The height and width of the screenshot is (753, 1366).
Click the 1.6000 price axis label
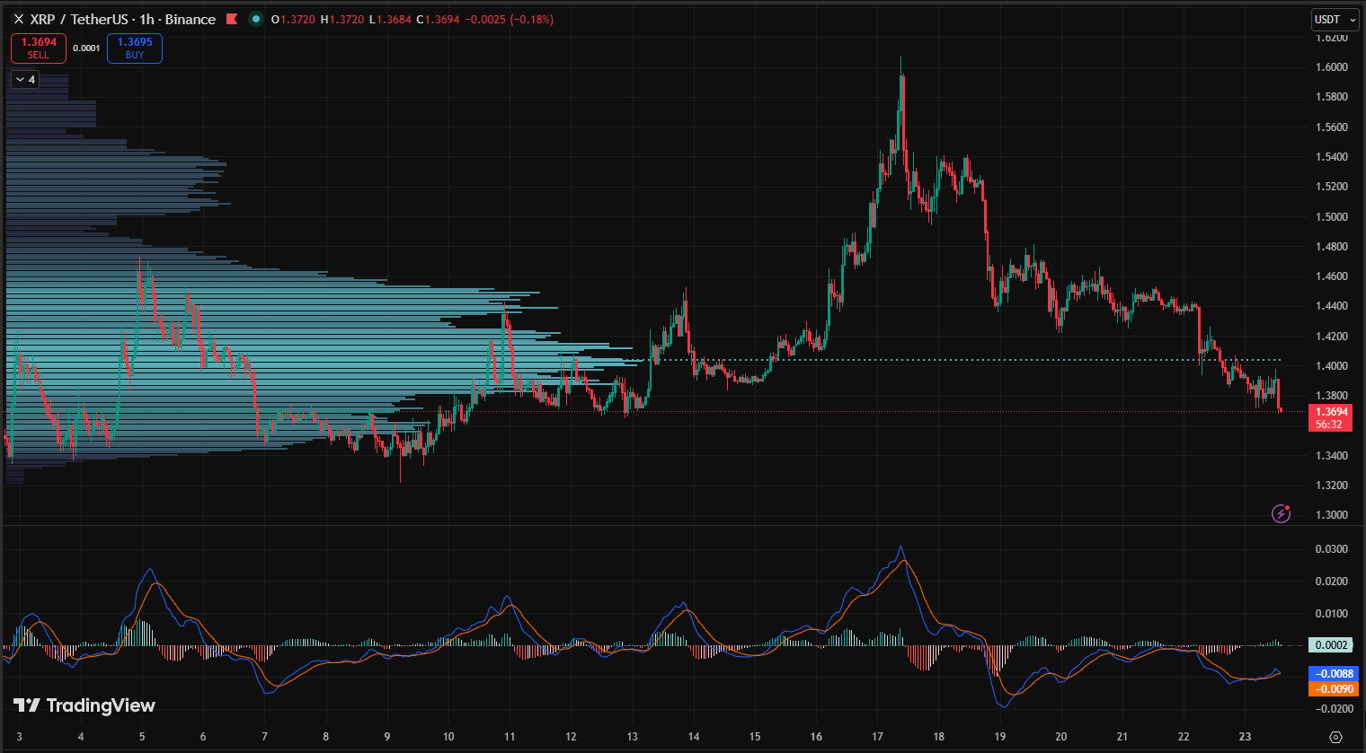click(1330, 67)
